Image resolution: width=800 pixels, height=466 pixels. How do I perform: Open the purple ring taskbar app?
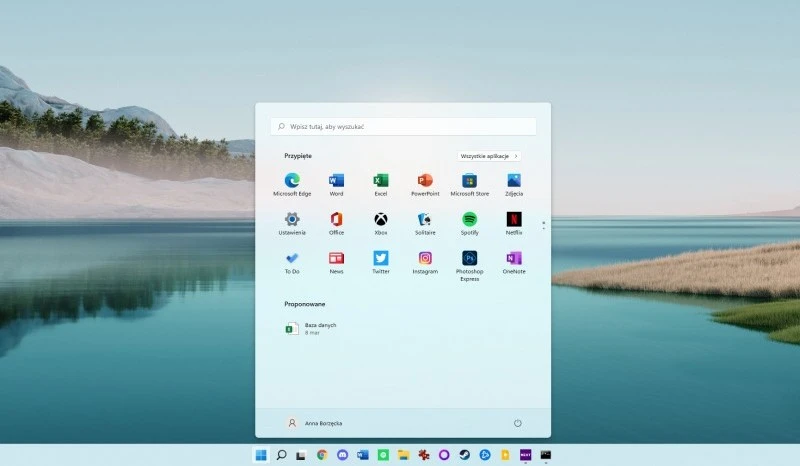point(444,455)
